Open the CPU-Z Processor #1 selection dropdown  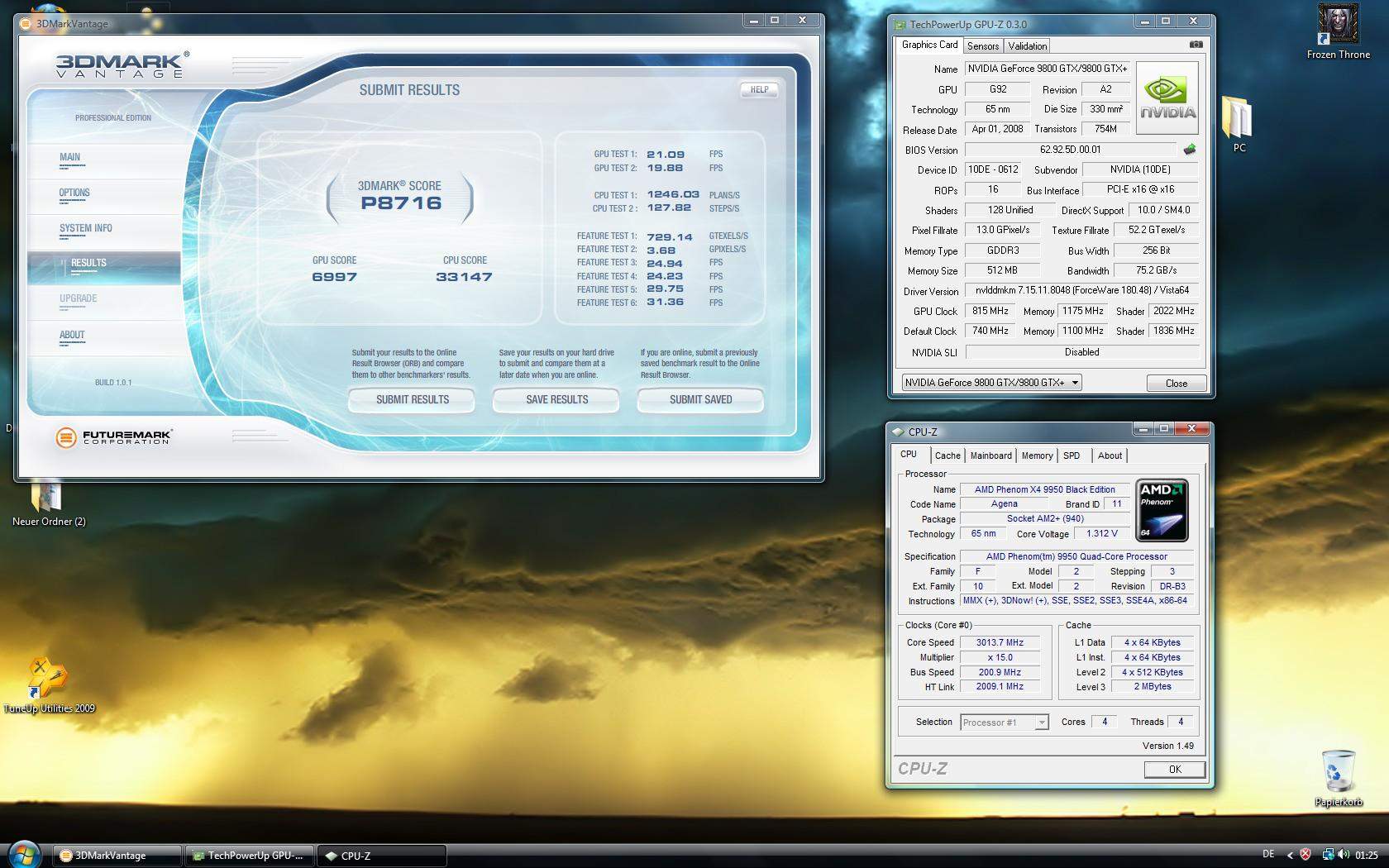1005,723
